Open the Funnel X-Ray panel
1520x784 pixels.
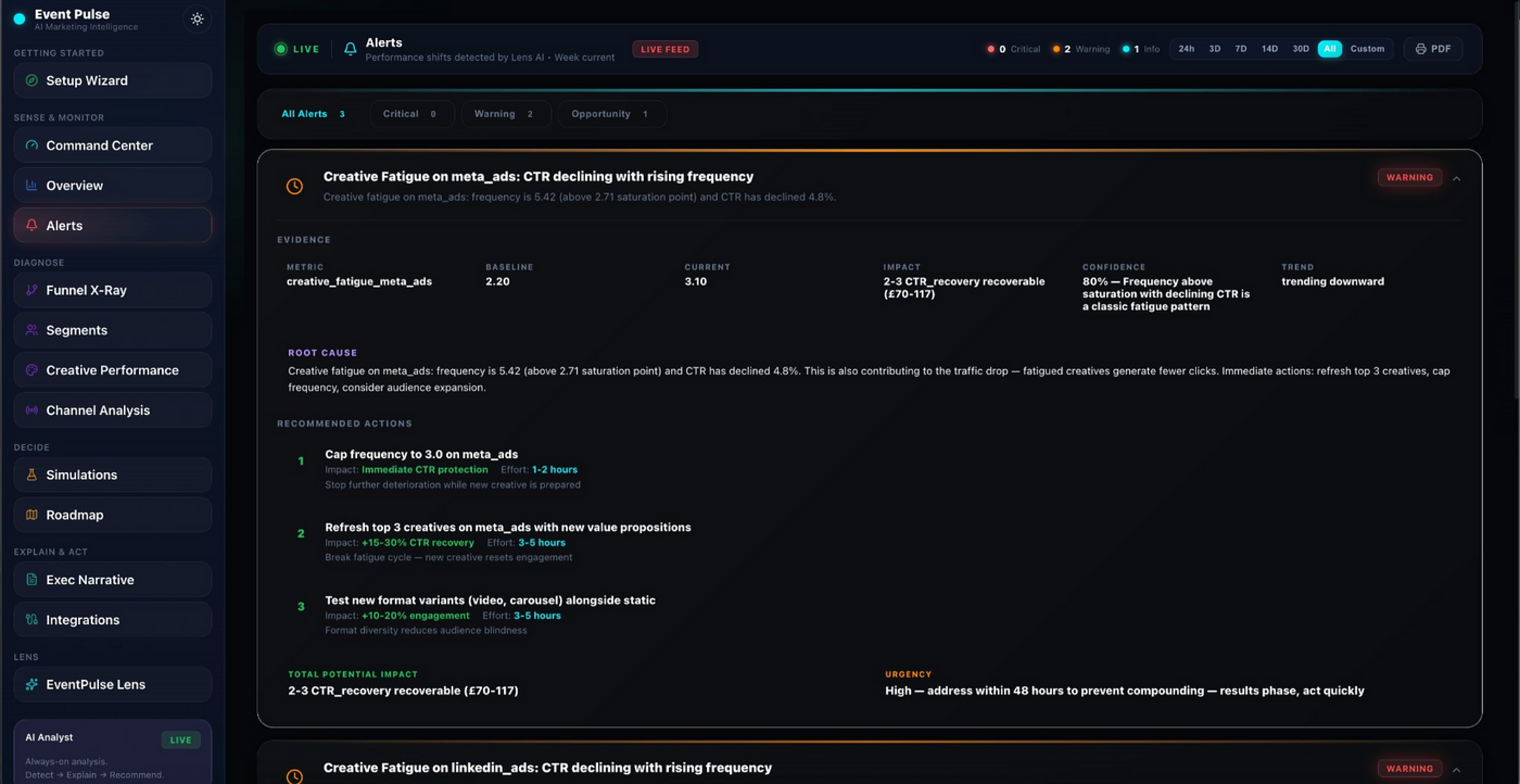(x=112, y=290)
